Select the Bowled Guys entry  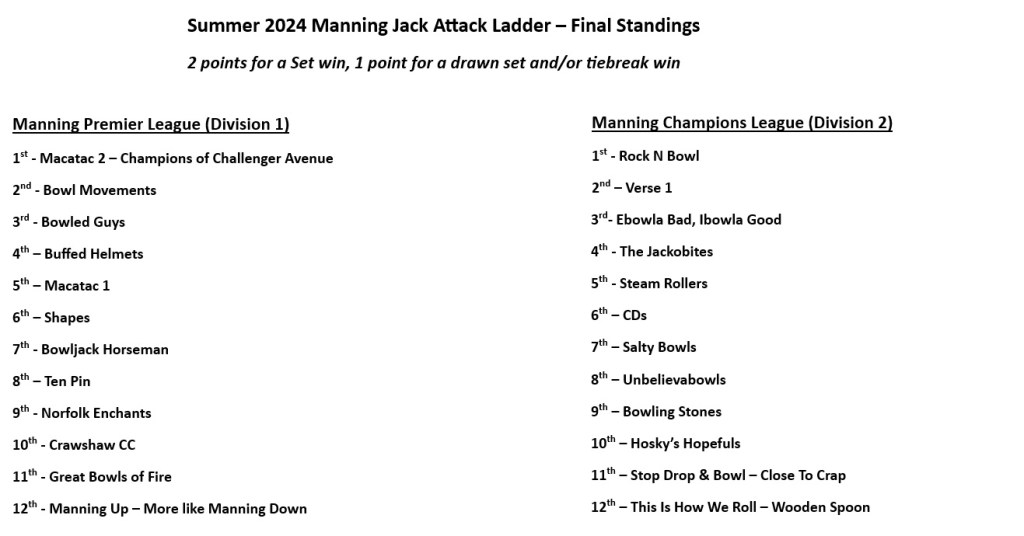pos(69,222)
